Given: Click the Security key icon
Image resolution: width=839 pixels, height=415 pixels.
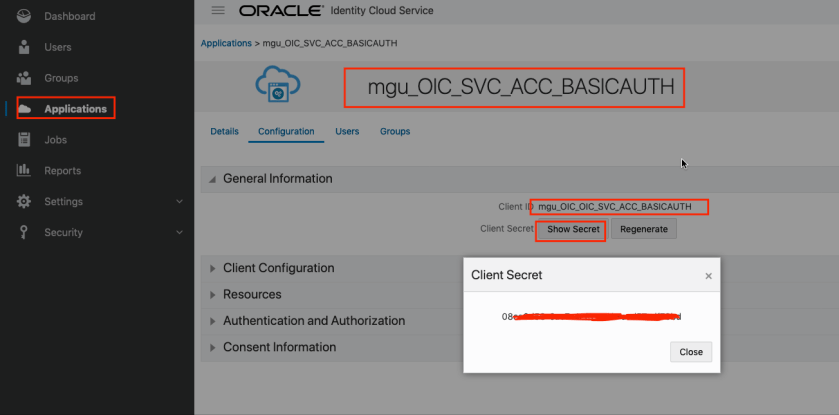Looking at the screenshot, I should click(x=24, y=233).
